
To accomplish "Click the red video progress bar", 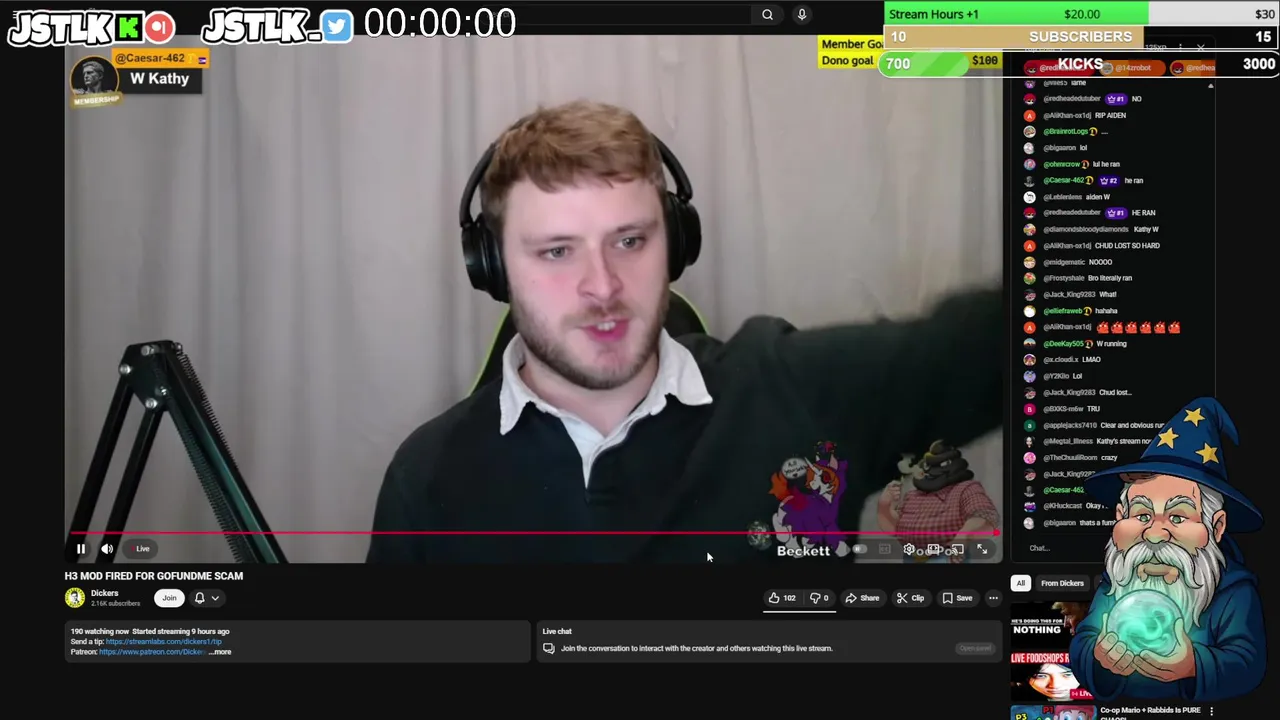I will click(533, 533).
